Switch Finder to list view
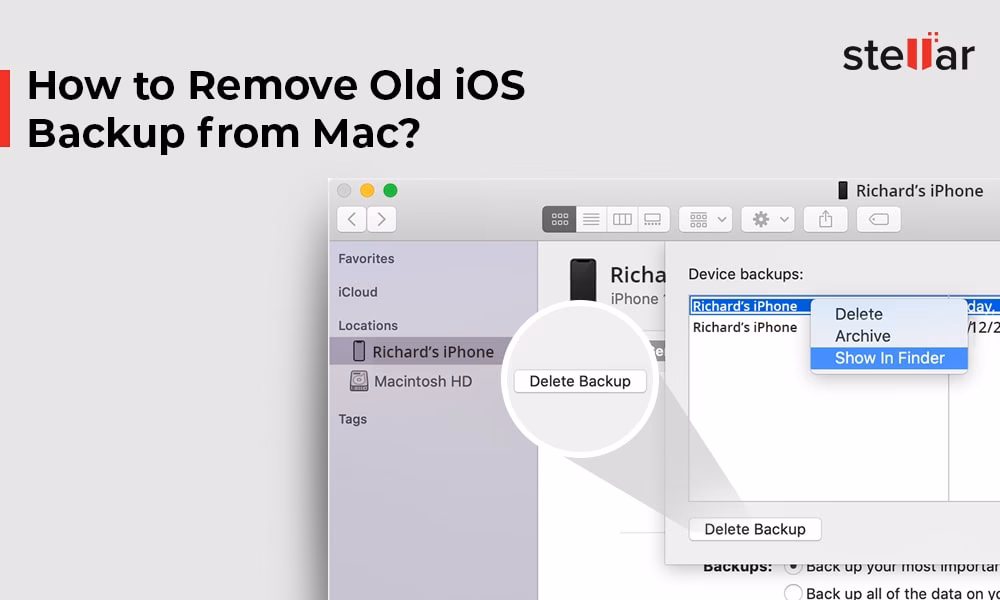The image size is (1000, 600). point(591,219)
